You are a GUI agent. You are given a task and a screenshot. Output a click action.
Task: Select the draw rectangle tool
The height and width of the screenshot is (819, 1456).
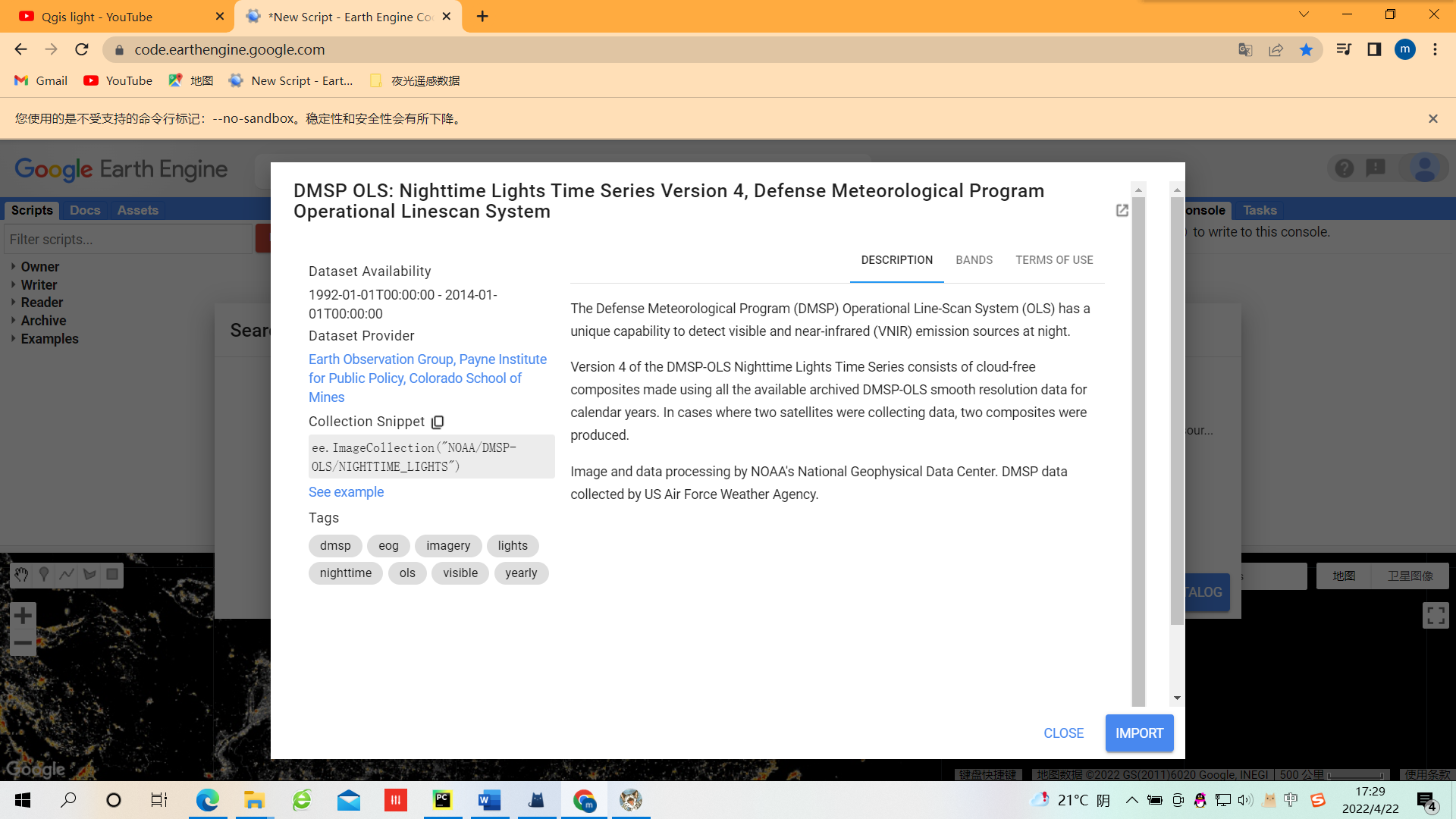112,575
